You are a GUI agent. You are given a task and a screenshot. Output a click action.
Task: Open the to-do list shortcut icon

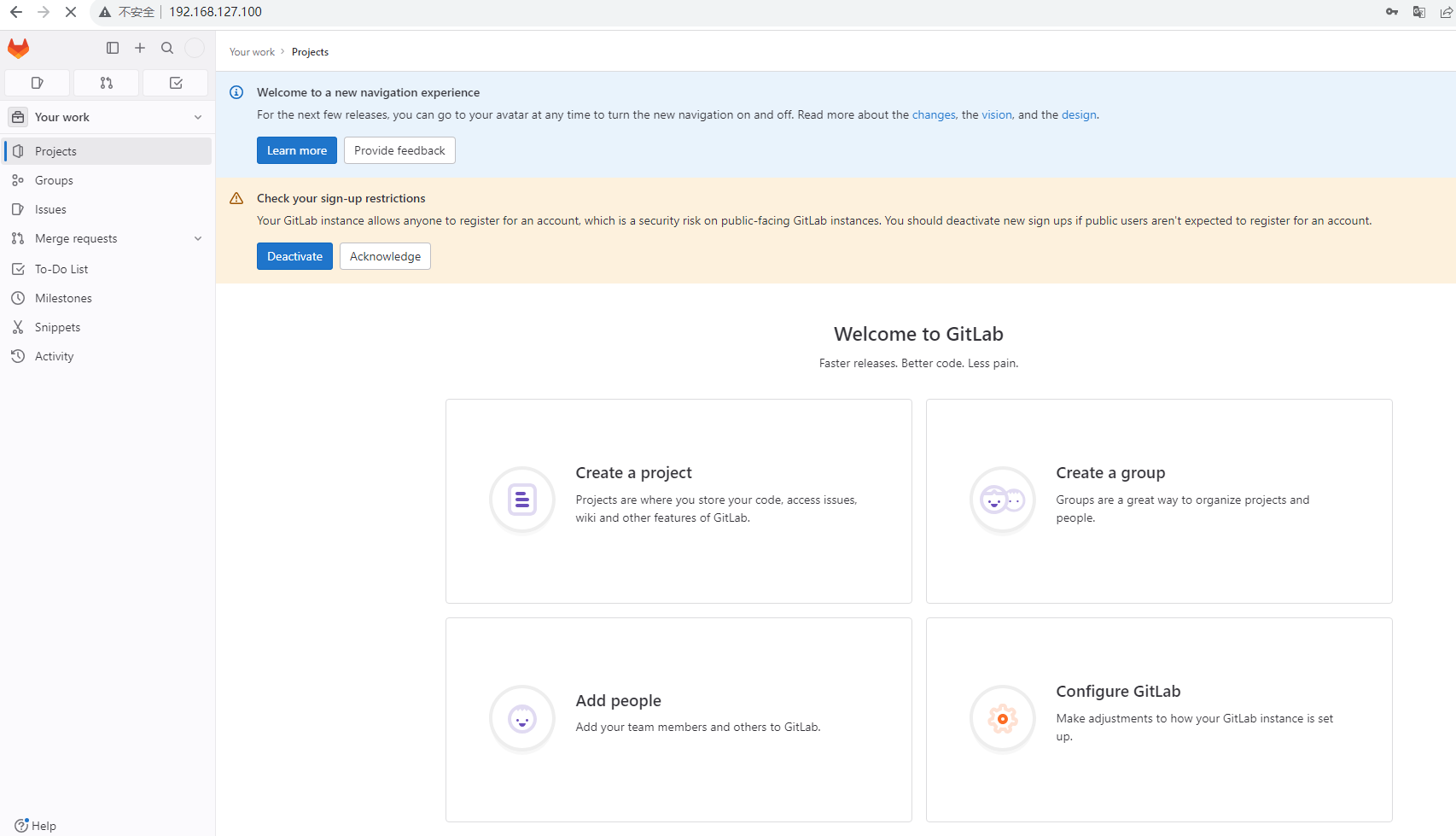coord(176,83)
